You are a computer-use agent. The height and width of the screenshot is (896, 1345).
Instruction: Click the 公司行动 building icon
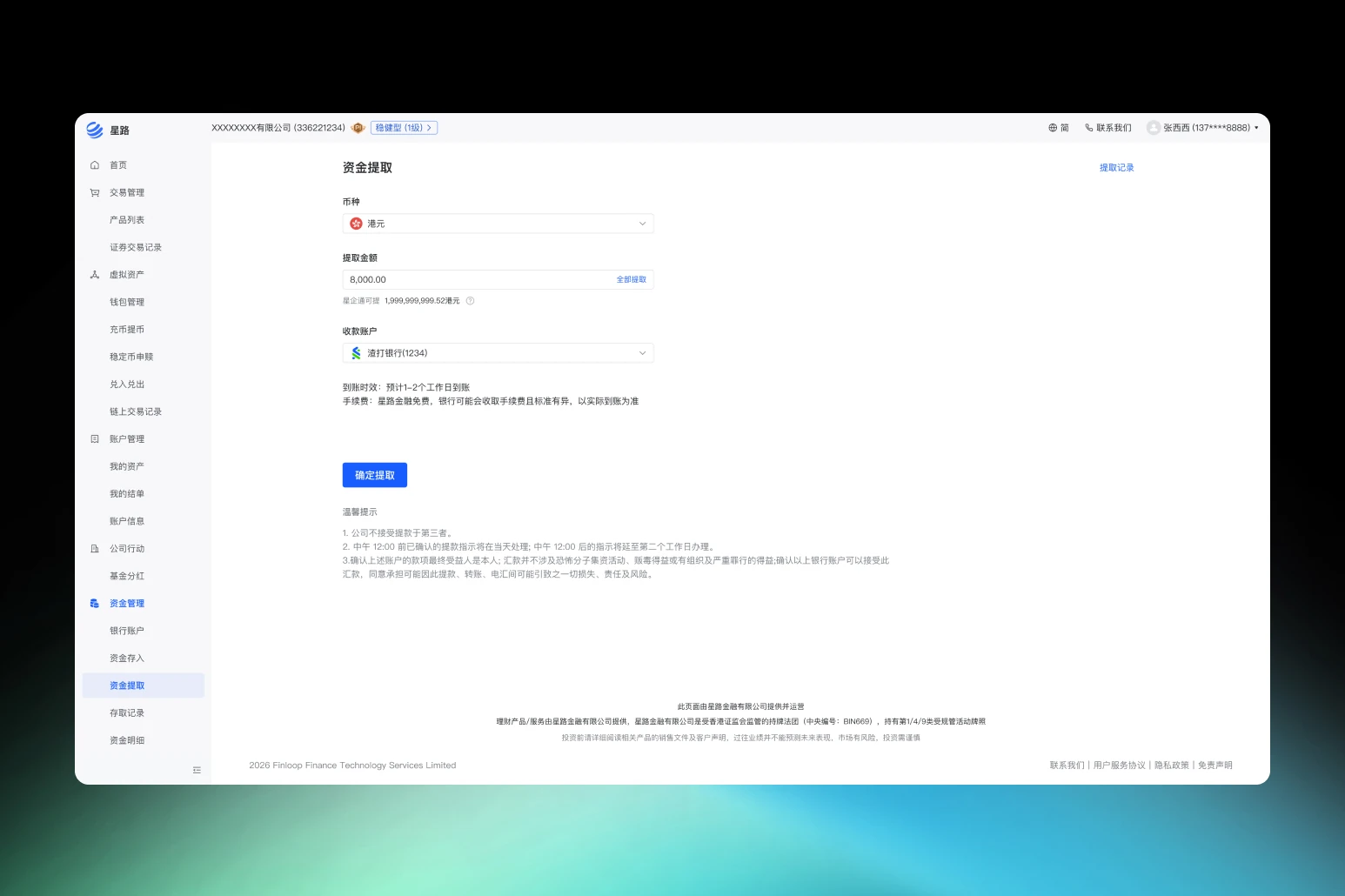95,549
